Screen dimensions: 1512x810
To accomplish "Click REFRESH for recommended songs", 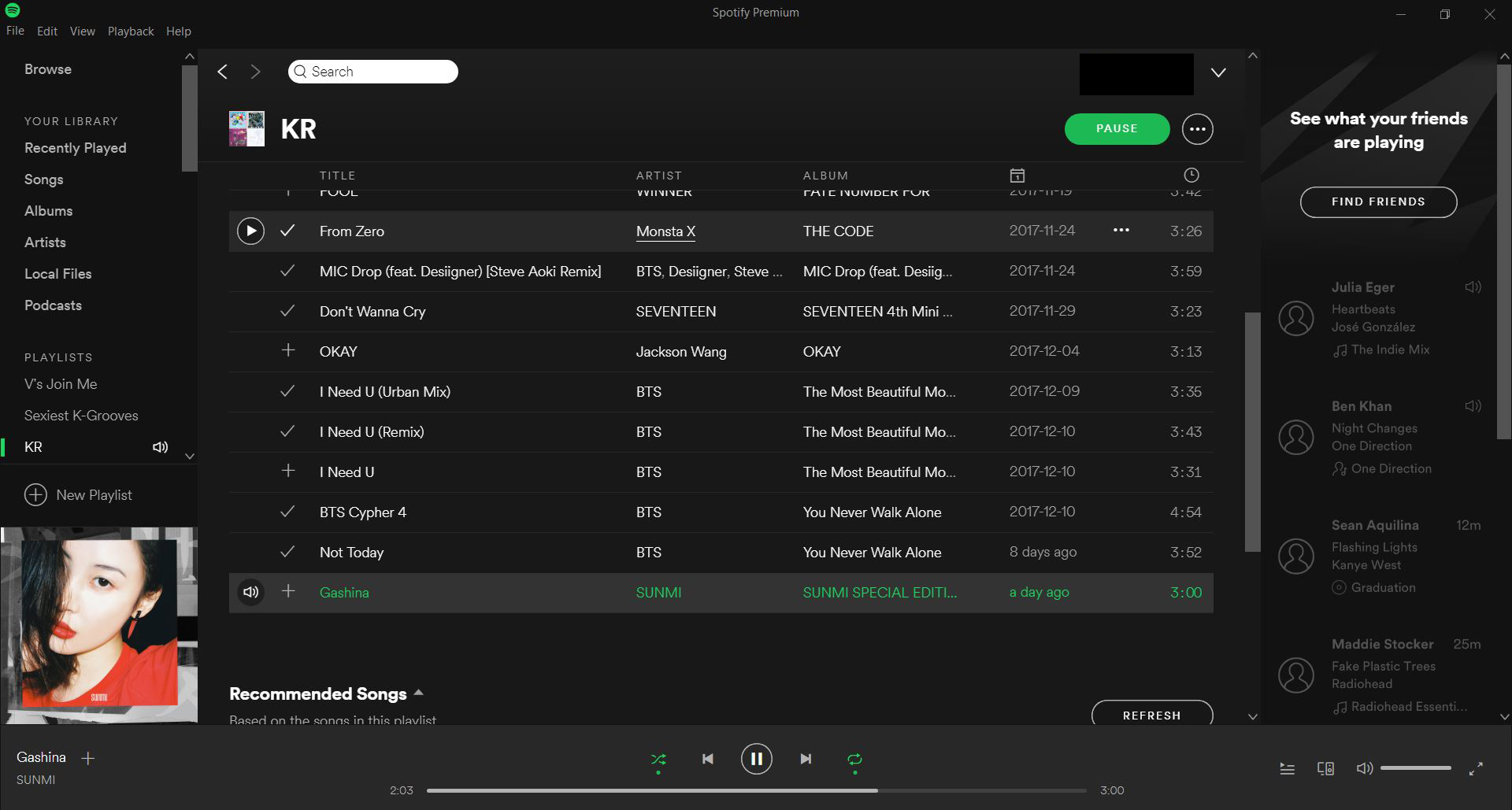I will tap(1151, 713).
